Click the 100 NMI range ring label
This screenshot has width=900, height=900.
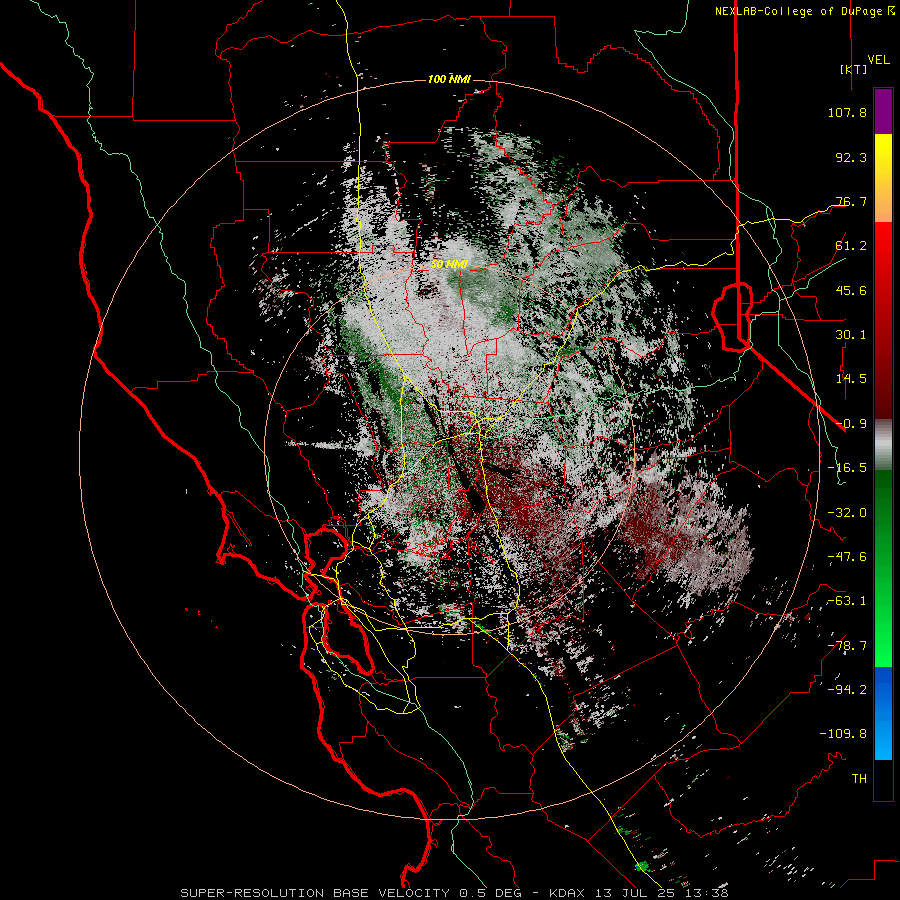(449, 79)
